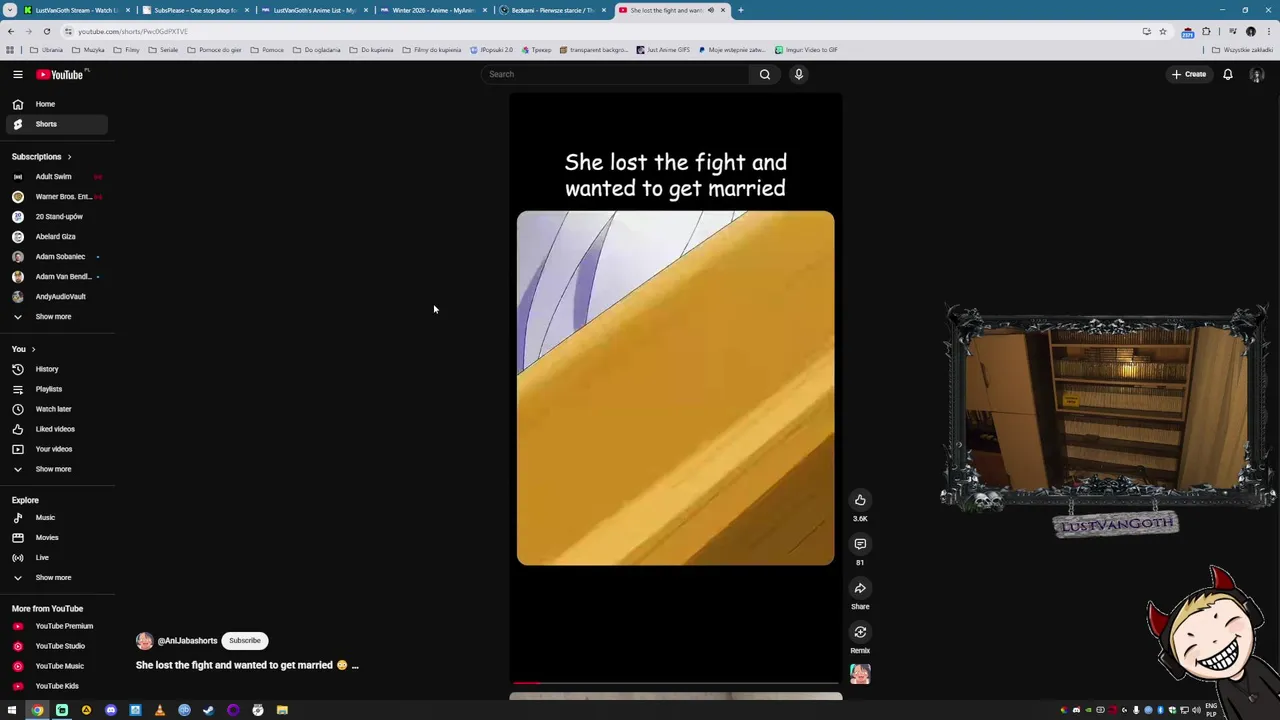The image size is (1280, 720).
Task: Click the Create button
Action: coord(1189,74)
